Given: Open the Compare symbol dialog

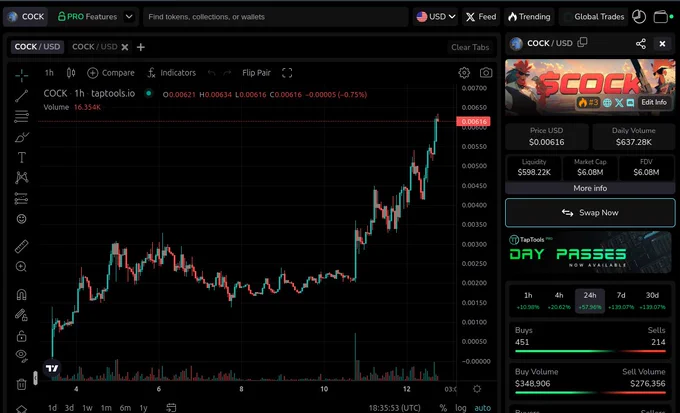Looking at the screenshot, I should [x=111, y=73].
